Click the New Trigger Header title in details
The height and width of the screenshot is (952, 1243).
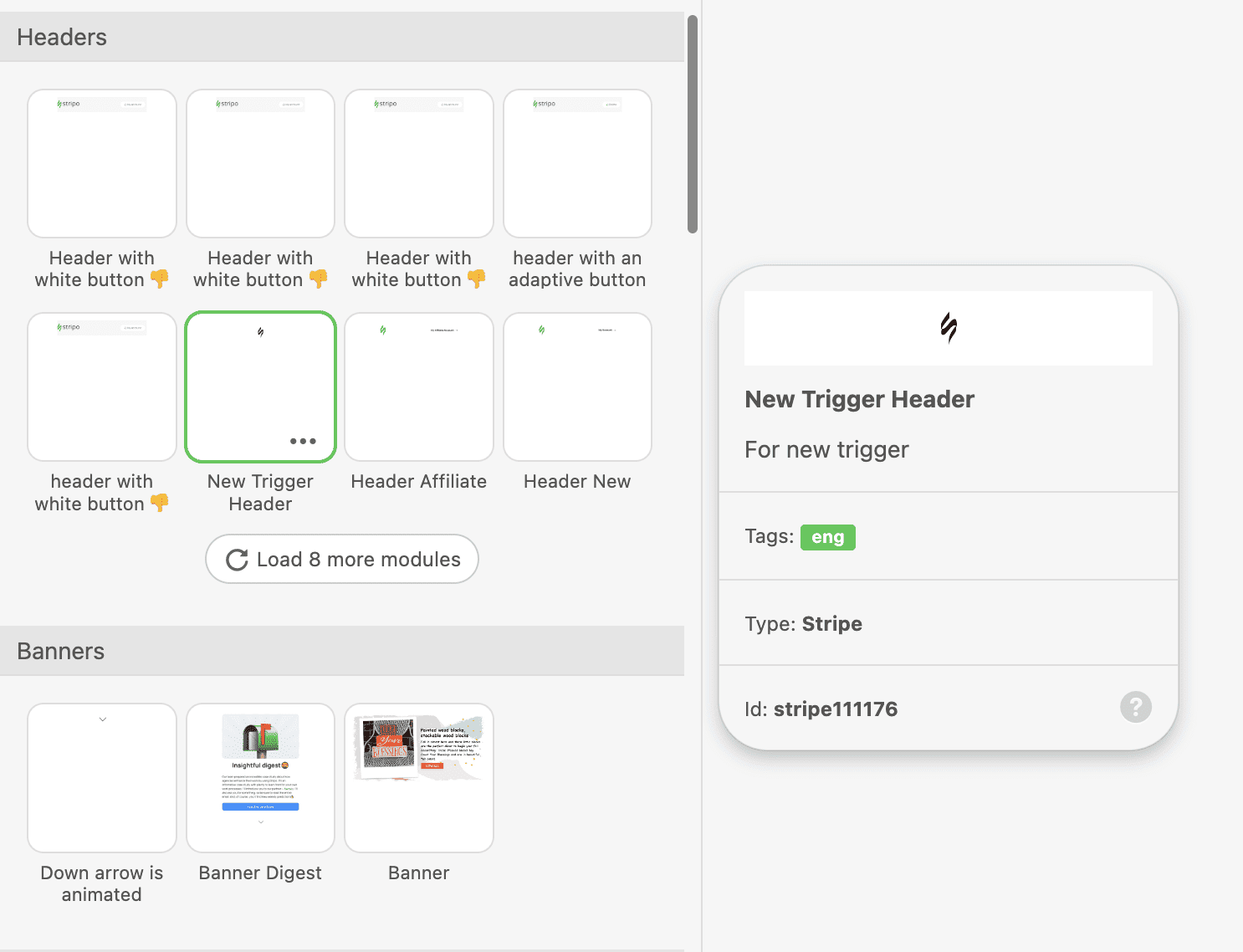(x=859, y=399)
